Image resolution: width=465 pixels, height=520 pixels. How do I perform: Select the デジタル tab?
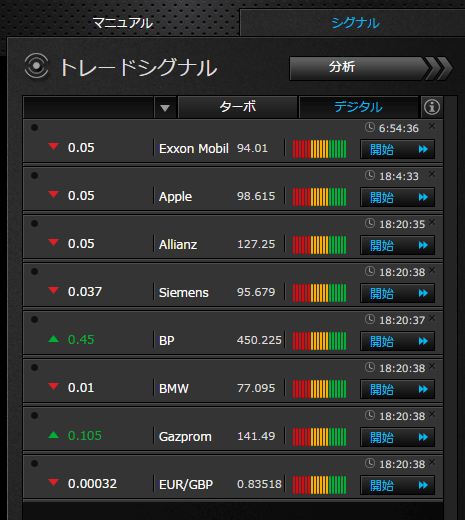click(358, 107)
